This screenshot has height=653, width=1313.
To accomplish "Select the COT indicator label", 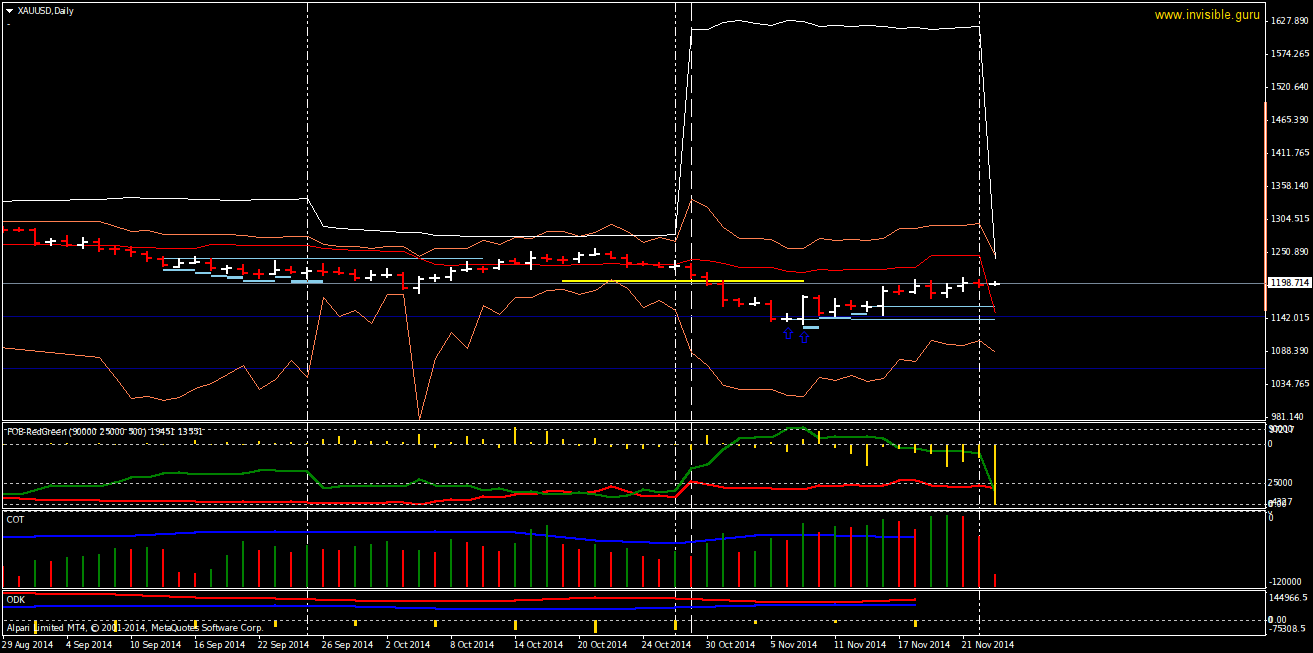I will tap(15, 520).
